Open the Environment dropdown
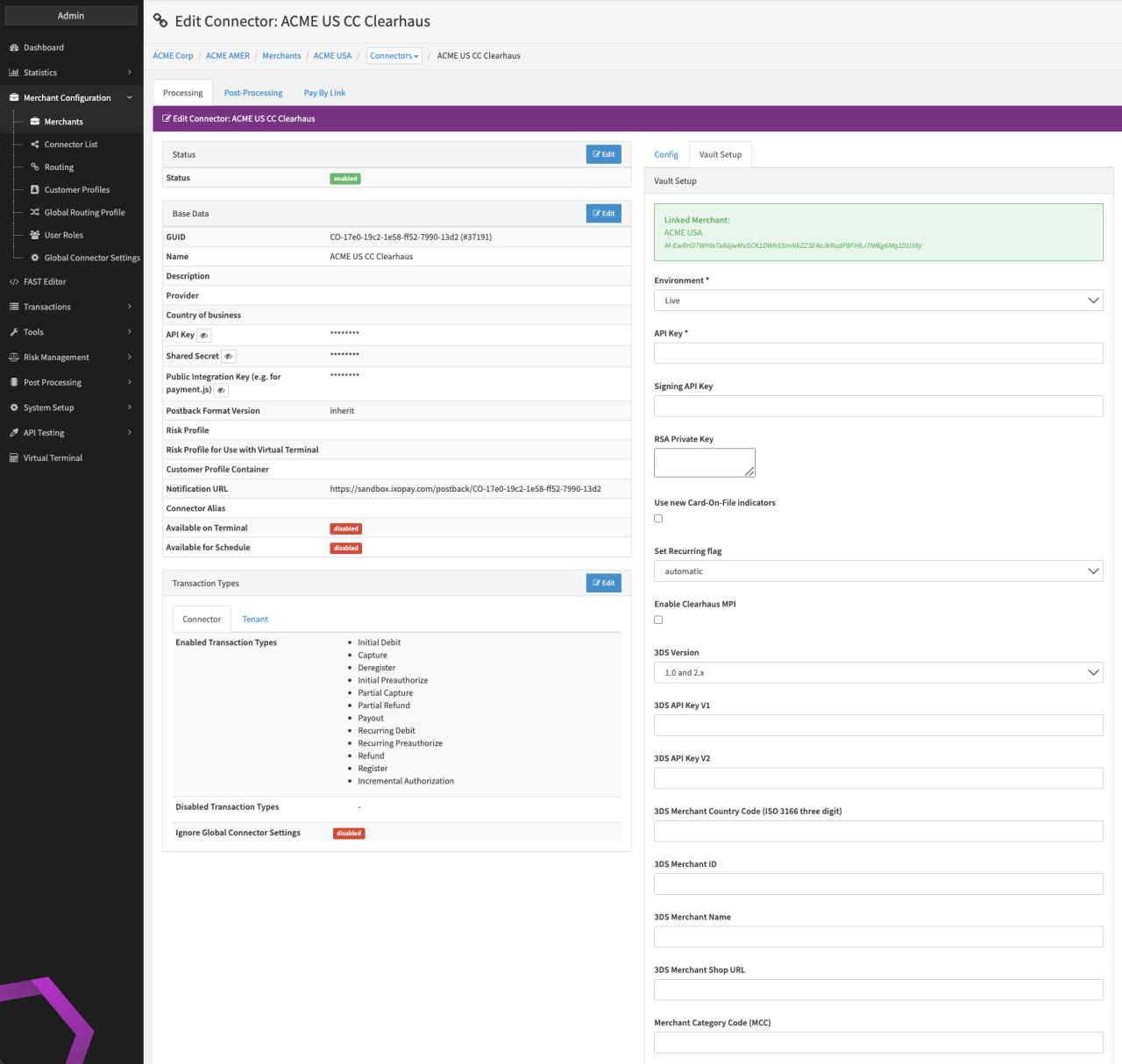Viewport: 1122px width, 1064px height. coord(877,301)
